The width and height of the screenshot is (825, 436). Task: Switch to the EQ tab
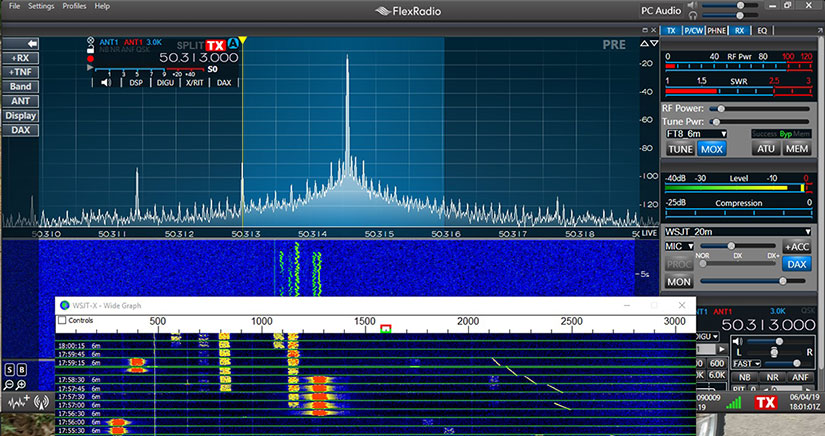coord(762,31)
